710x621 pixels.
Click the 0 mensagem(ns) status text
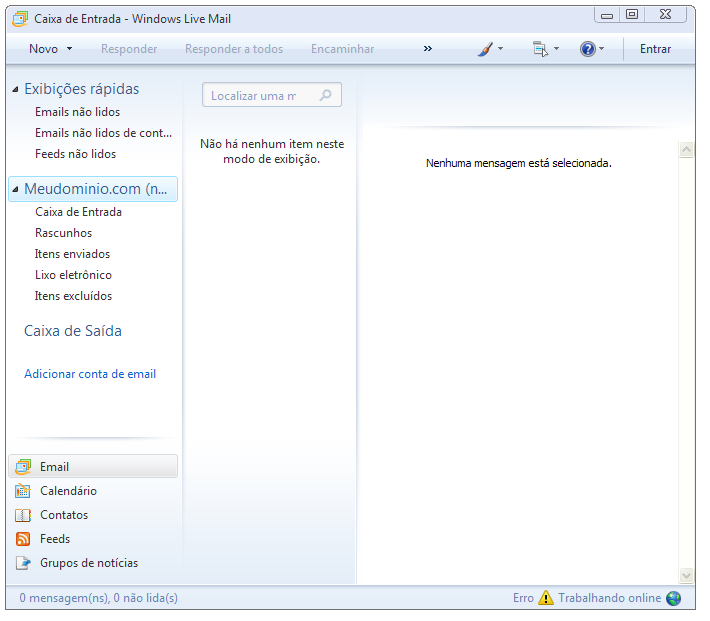click(x=99, y=598)
